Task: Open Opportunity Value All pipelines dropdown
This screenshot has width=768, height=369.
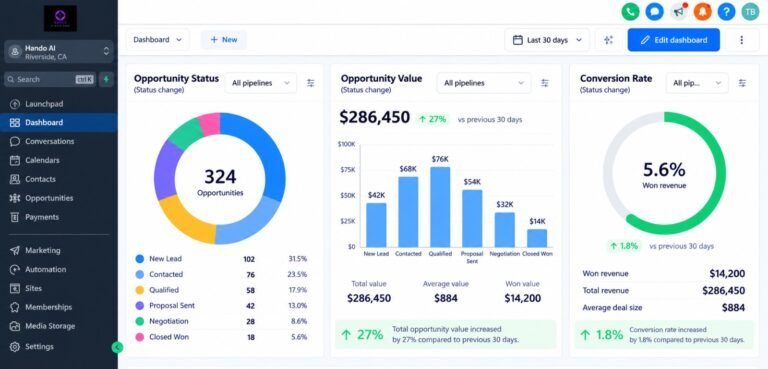Action: tap(483, 83)
